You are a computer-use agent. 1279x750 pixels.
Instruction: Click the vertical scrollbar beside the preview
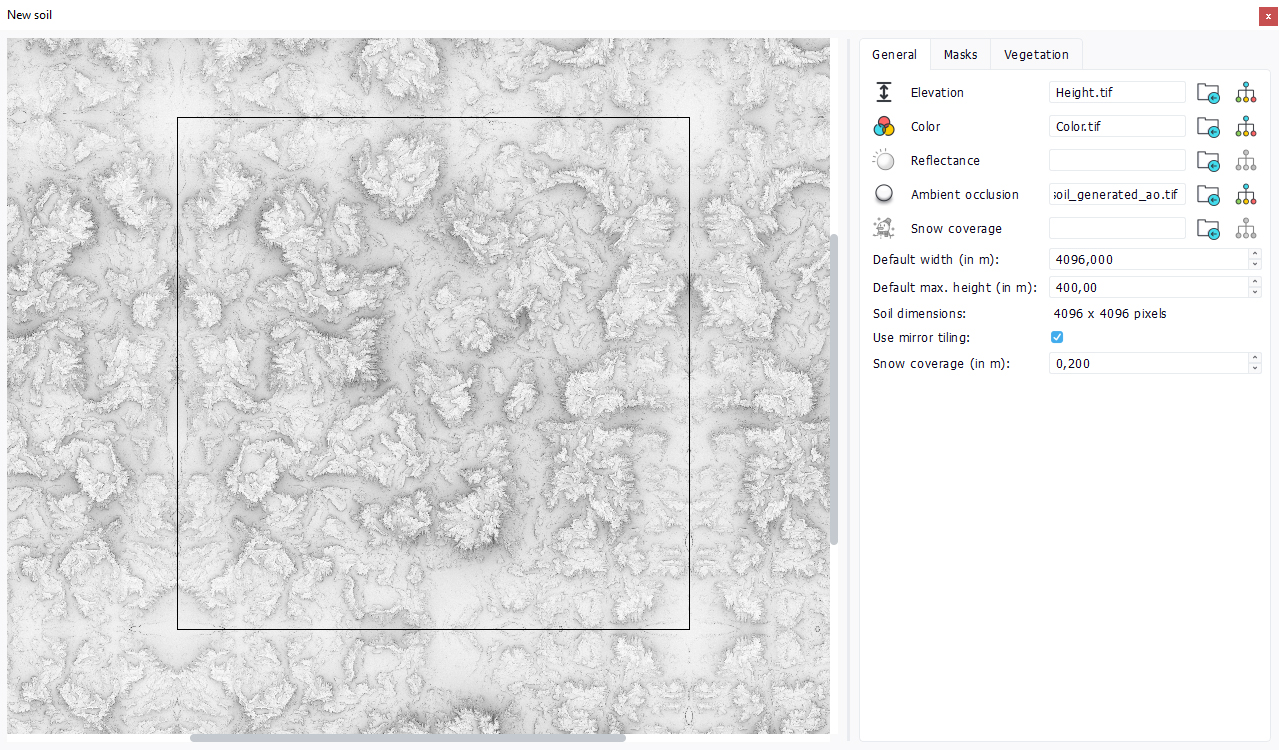coord(834,390)
